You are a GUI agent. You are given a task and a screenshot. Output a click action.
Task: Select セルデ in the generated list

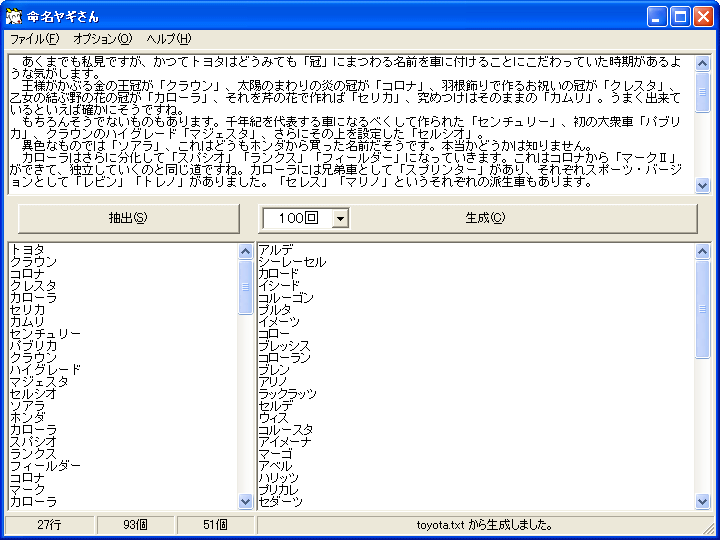(276, 405)
